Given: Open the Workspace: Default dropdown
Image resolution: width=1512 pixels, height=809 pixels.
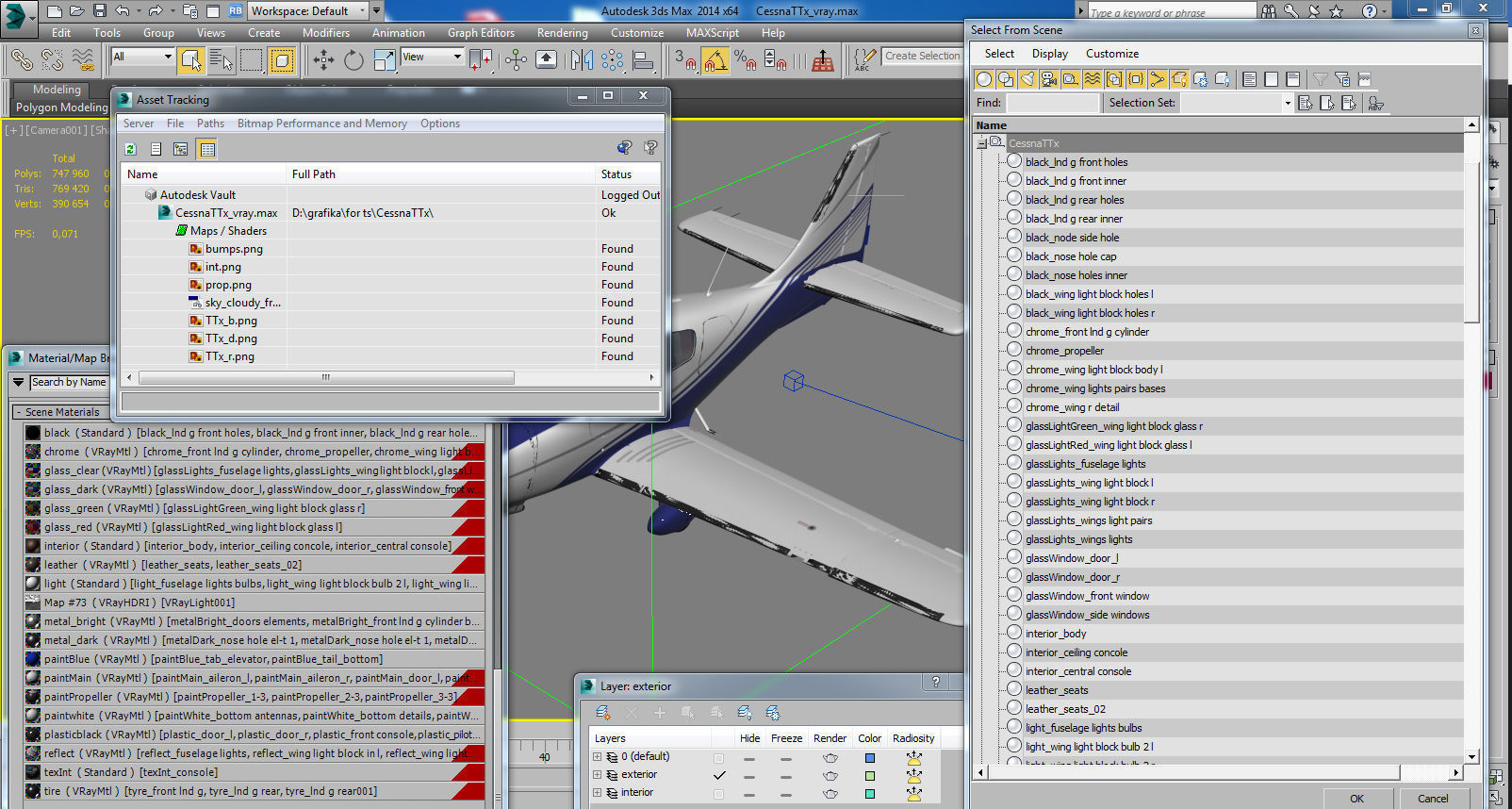Looking at the screenshot, I should pos(309,10).
